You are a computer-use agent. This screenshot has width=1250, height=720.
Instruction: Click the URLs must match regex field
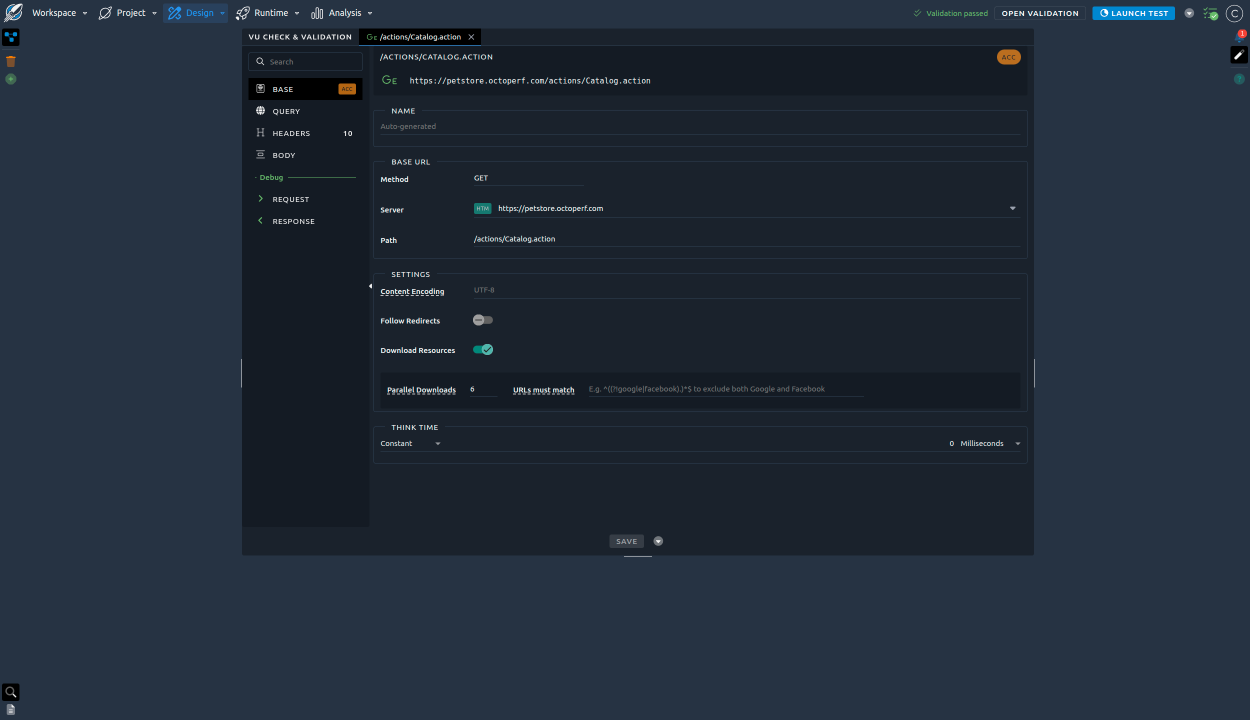tap(725, 389)
